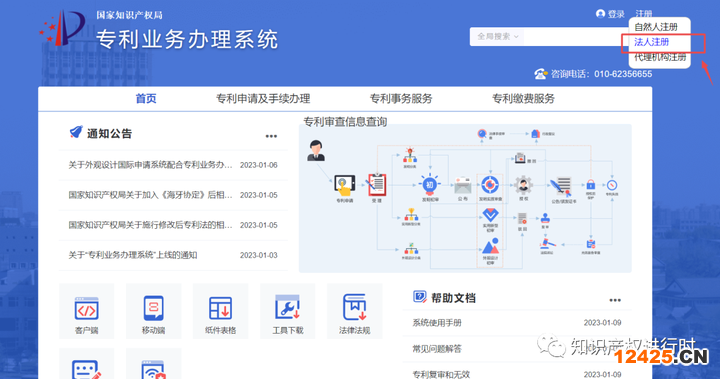Click the 专利申请 icon in the flowchart
Screen dimensions: 720x379
pyautogui.click(x=344, y=185)
